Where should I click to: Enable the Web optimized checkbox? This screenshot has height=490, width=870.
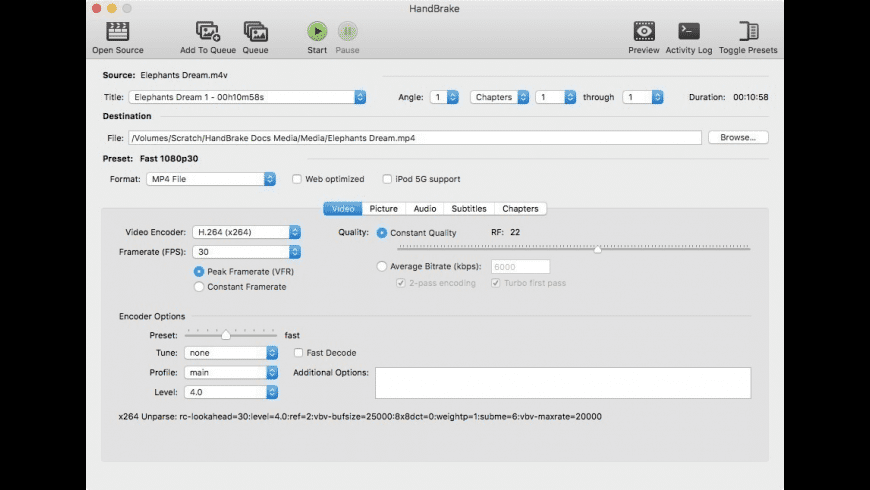click(x=297, y=179)
